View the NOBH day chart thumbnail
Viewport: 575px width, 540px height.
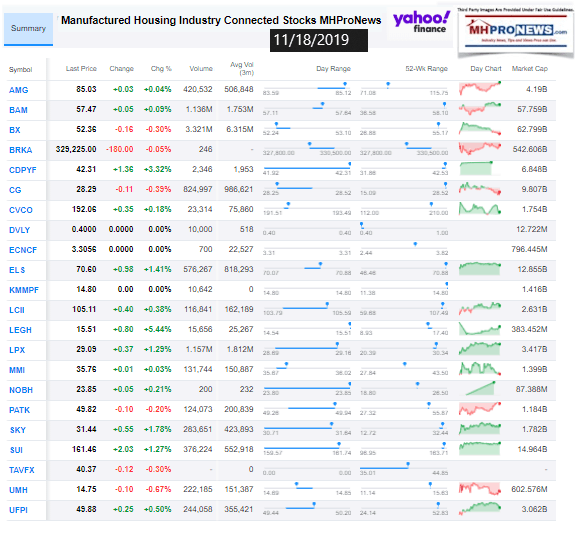[480, 388]
